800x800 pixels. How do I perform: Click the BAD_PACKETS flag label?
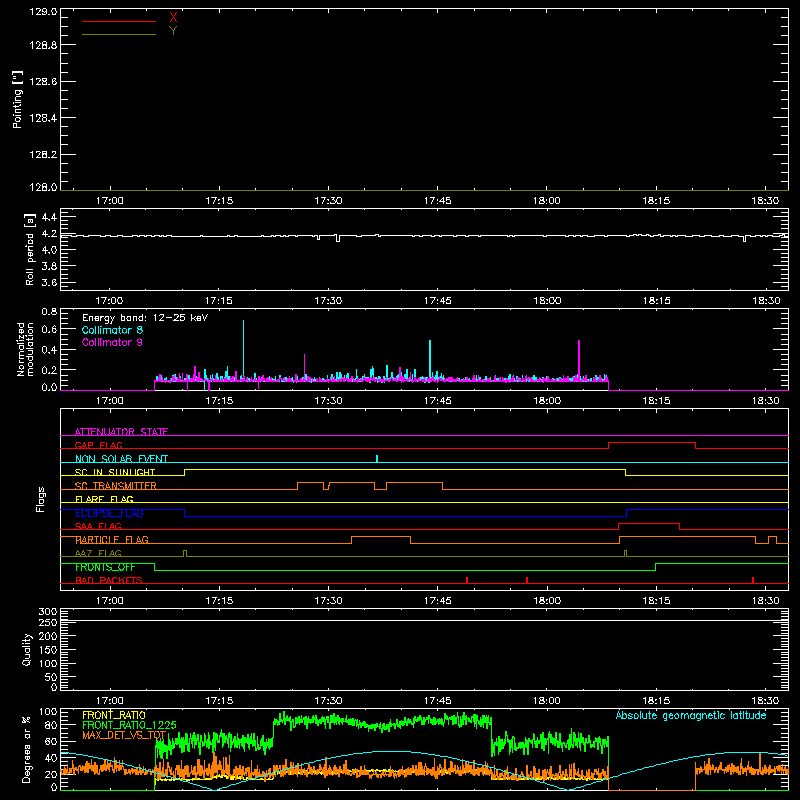[109, 580]
